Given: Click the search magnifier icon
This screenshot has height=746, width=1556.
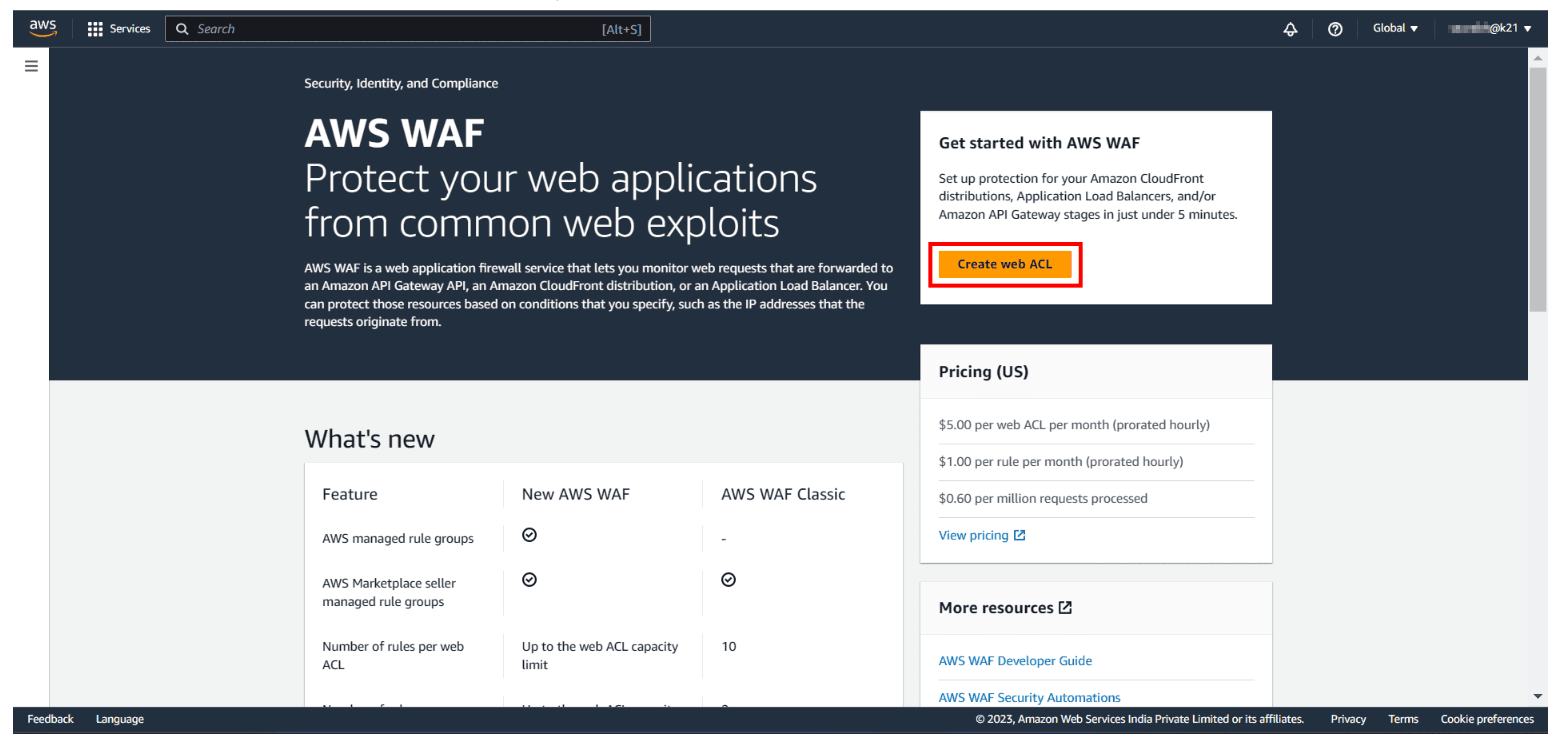Looking at the screenshot, I should (x=182, y=29).
